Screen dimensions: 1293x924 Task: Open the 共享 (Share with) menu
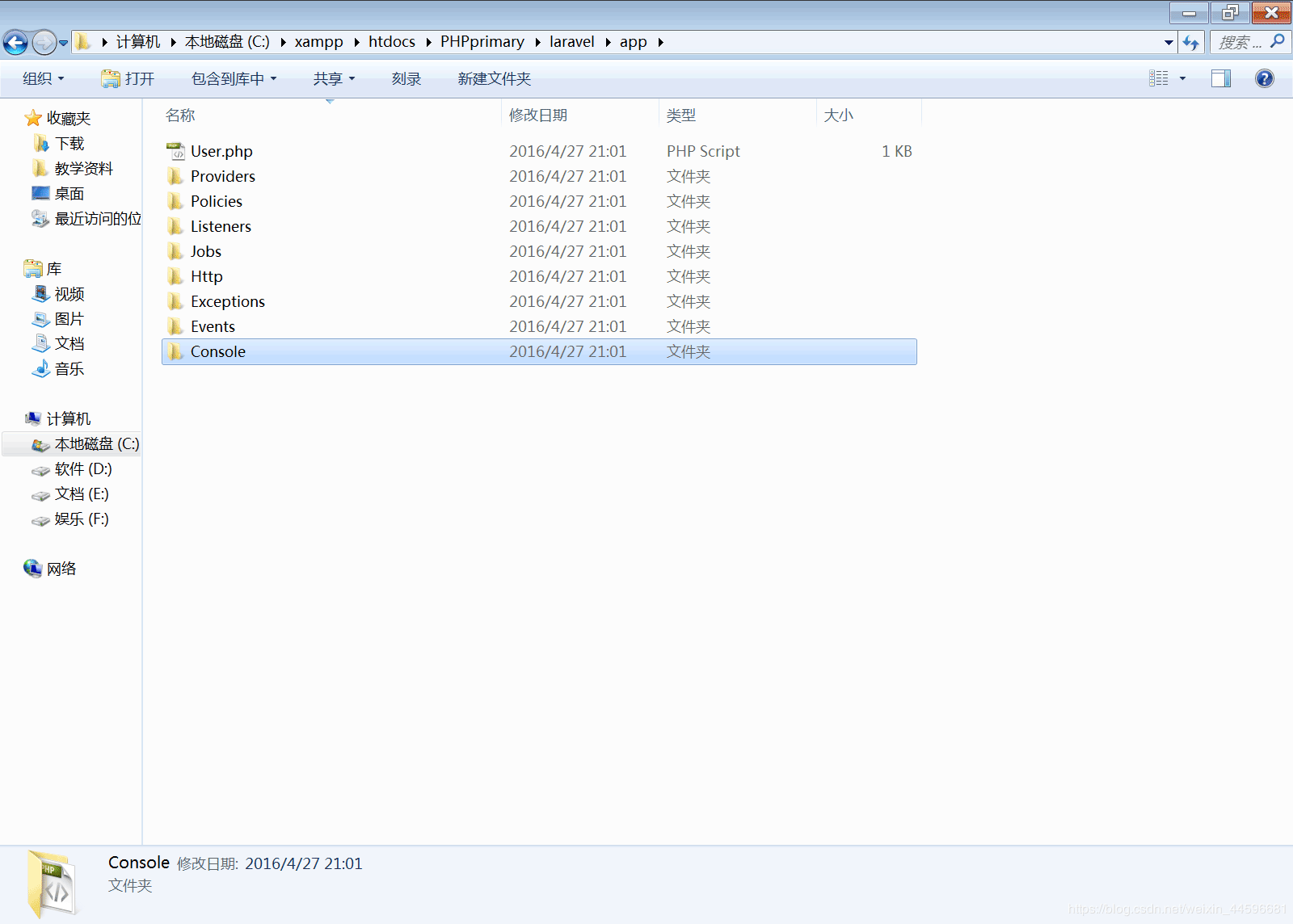[x=334, y=78]
